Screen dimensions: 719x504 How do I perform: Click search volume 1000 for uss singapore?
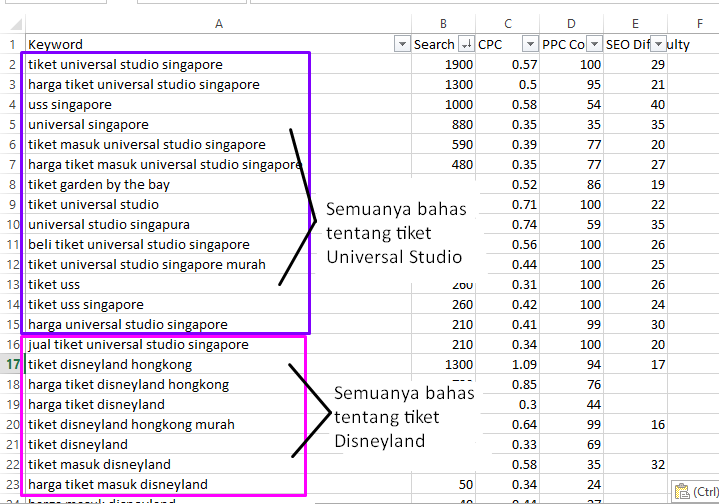coord(443,105)
